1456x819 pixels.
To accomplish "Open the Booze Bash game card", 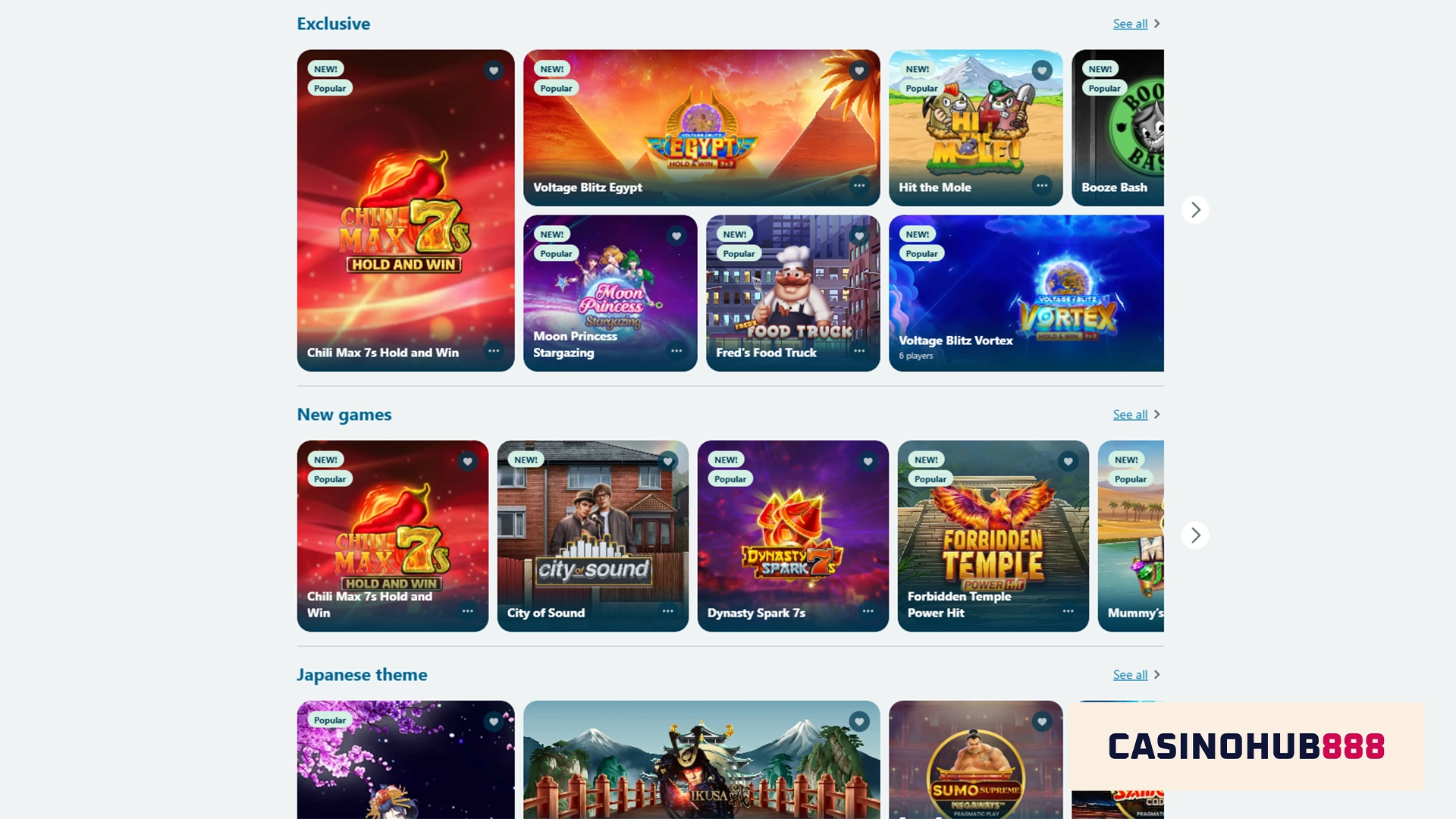I will click(x=1118, y=128).
